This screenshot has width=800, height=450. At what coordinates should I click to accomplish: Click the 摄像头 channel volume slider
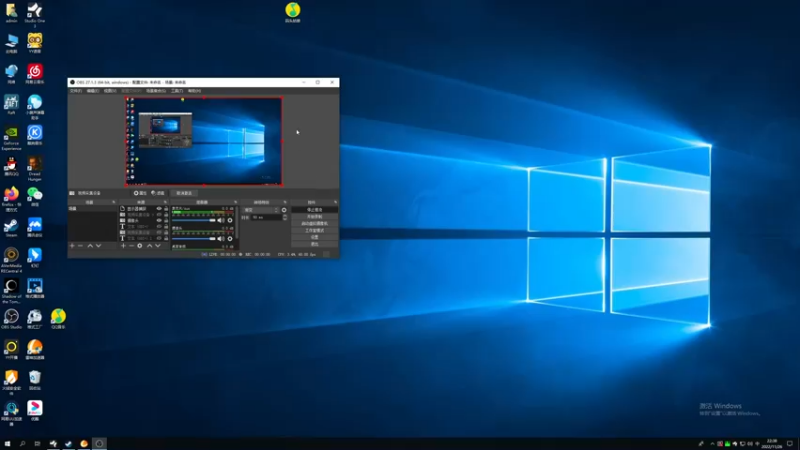[x=194, y=239]
